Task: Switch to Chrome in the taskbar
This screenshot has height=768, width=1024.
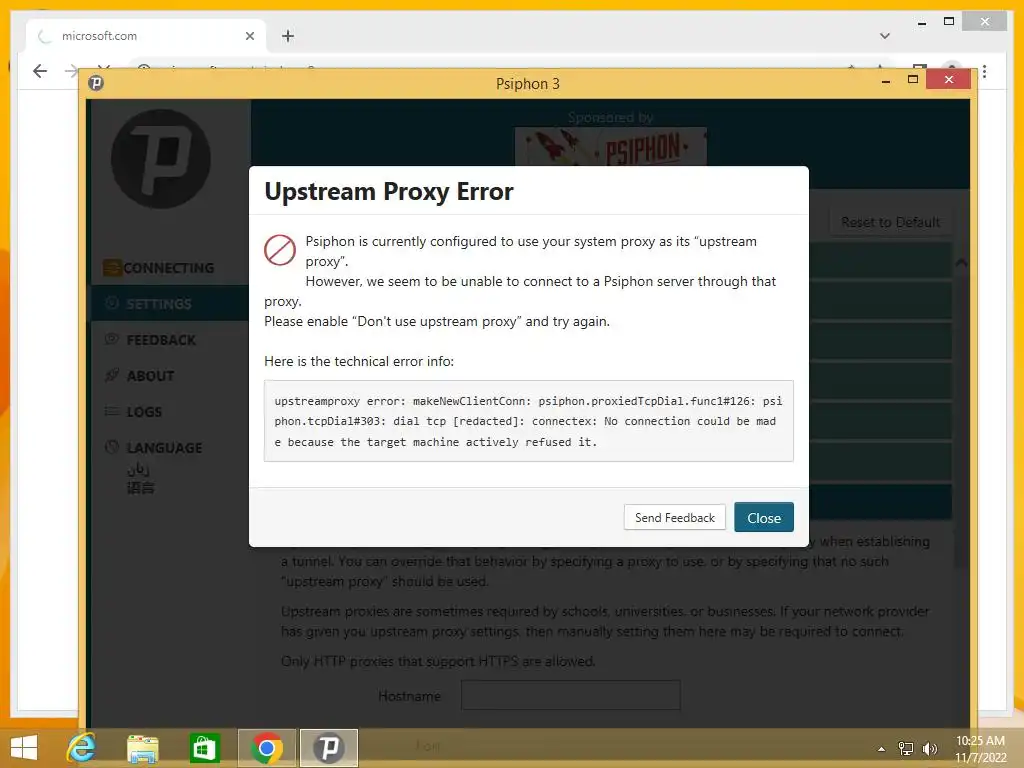Action: (x=266, y=748)
